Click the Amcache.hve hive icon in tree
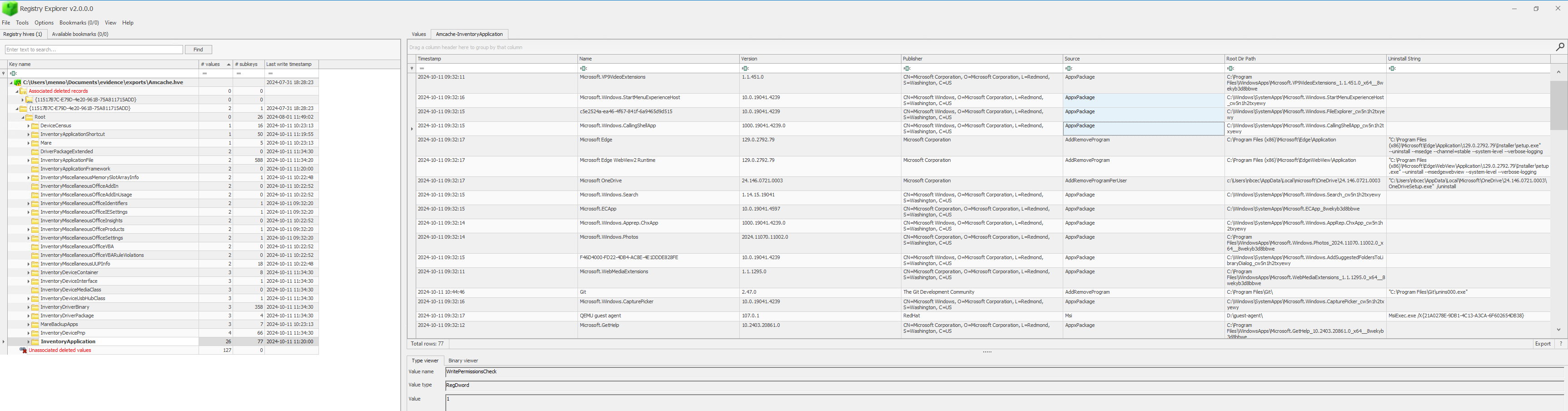 pyautogui.click(x=18, y=82)
